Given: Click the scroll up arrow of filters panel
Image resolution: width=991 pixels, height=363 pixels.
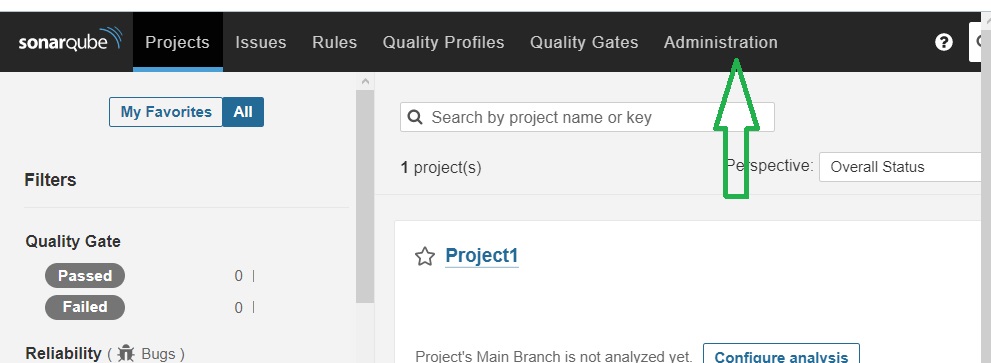Looking at the screenshot, I should (365, 81).
